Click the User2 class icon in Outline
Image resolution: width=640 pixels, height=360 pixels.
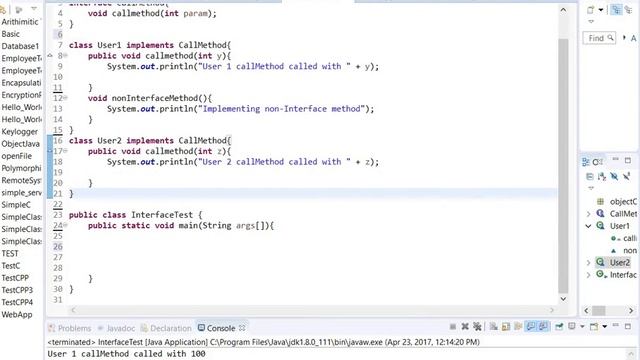(x=600, y=262)
